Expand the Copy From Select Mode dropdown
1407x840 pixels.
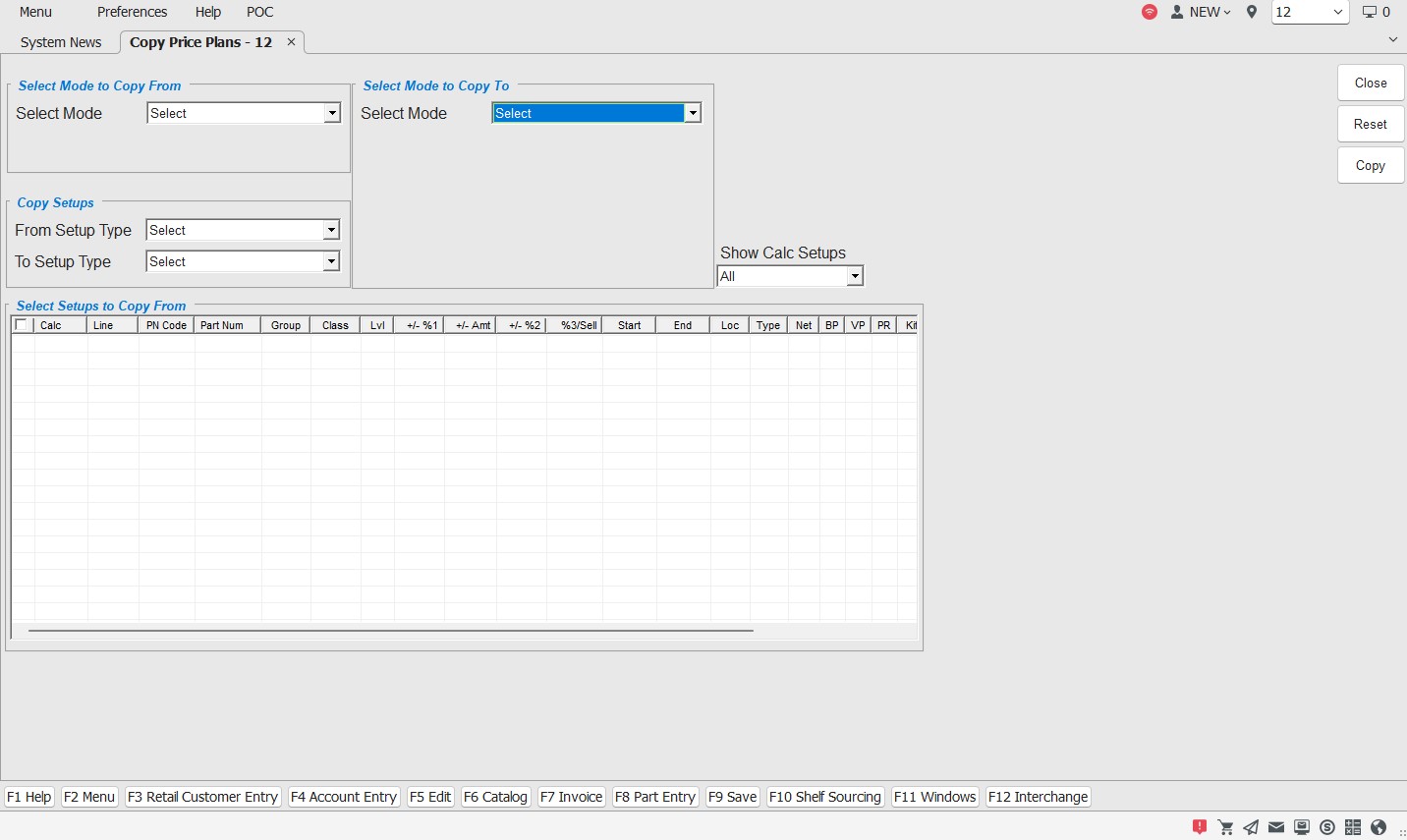(332, 114)
